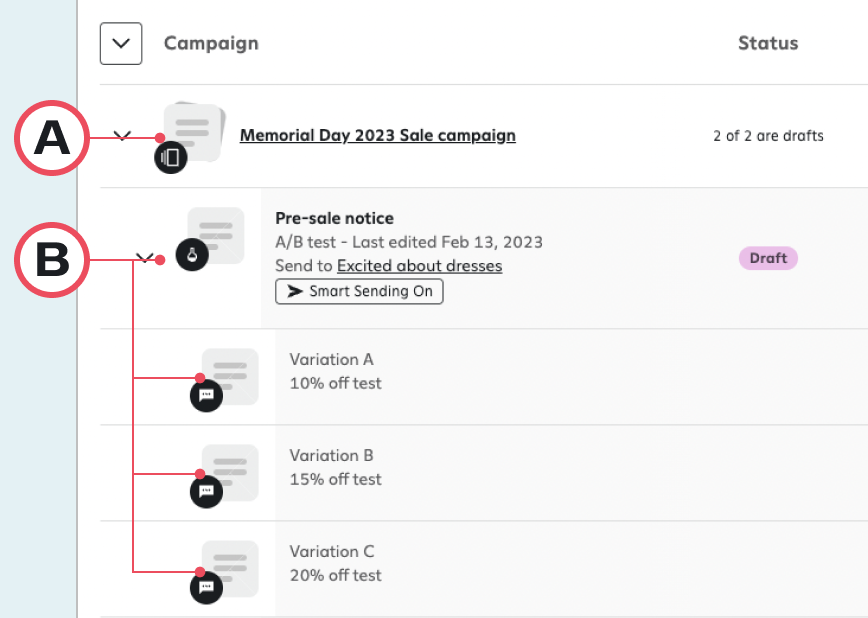Screen dimensions: 868x618
Task: Open the Memorial Day campaign thumbnail
Action: (x=195, y=128)
